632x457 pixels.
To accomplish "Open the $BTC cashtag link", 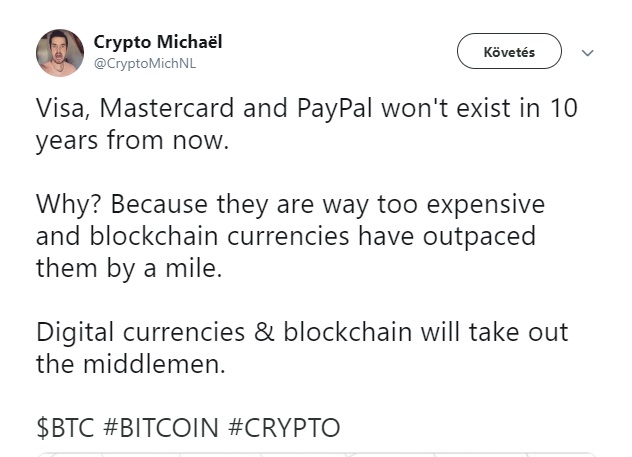I will coord(65,428).
